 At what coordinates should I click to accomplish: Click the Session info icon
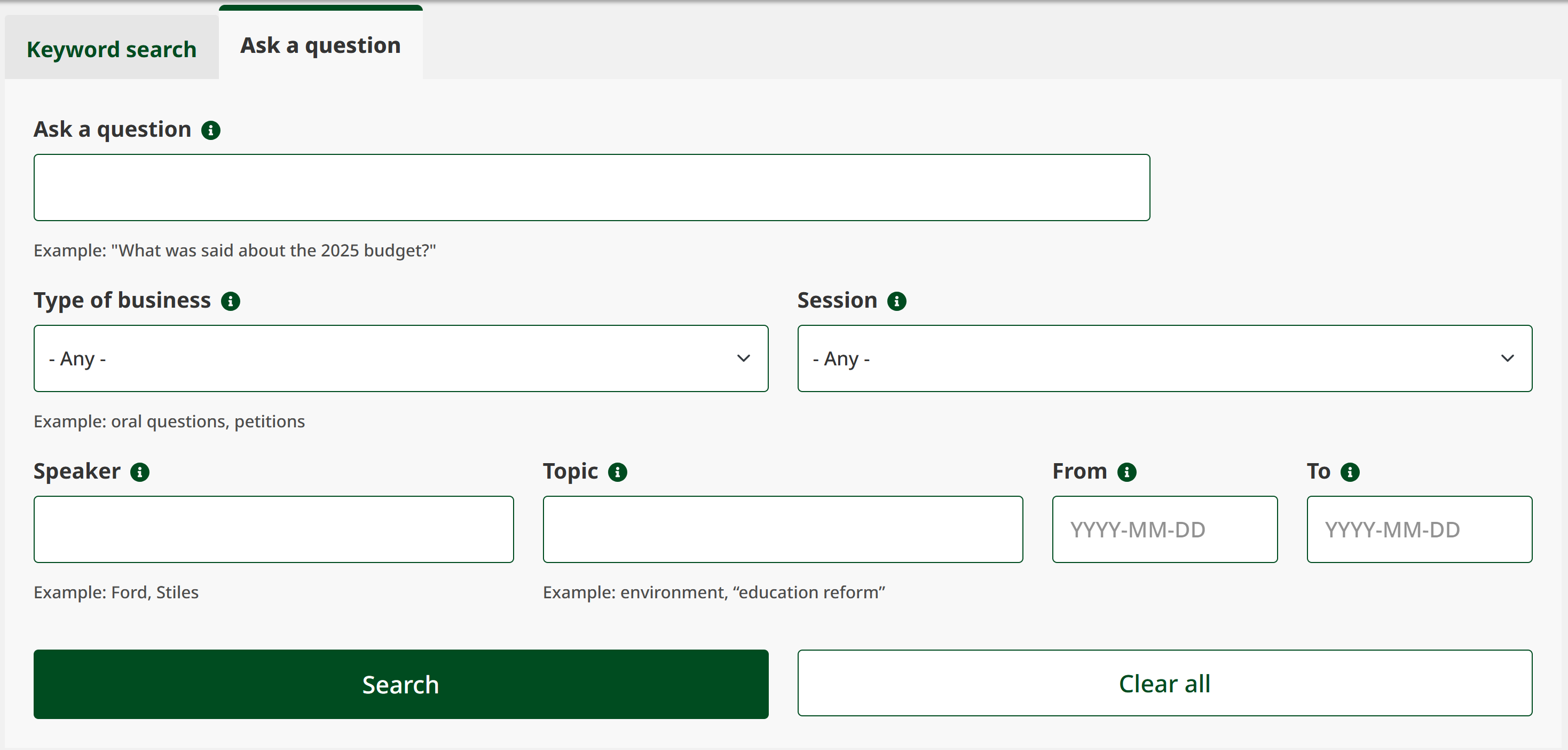[x=896, y=300]
